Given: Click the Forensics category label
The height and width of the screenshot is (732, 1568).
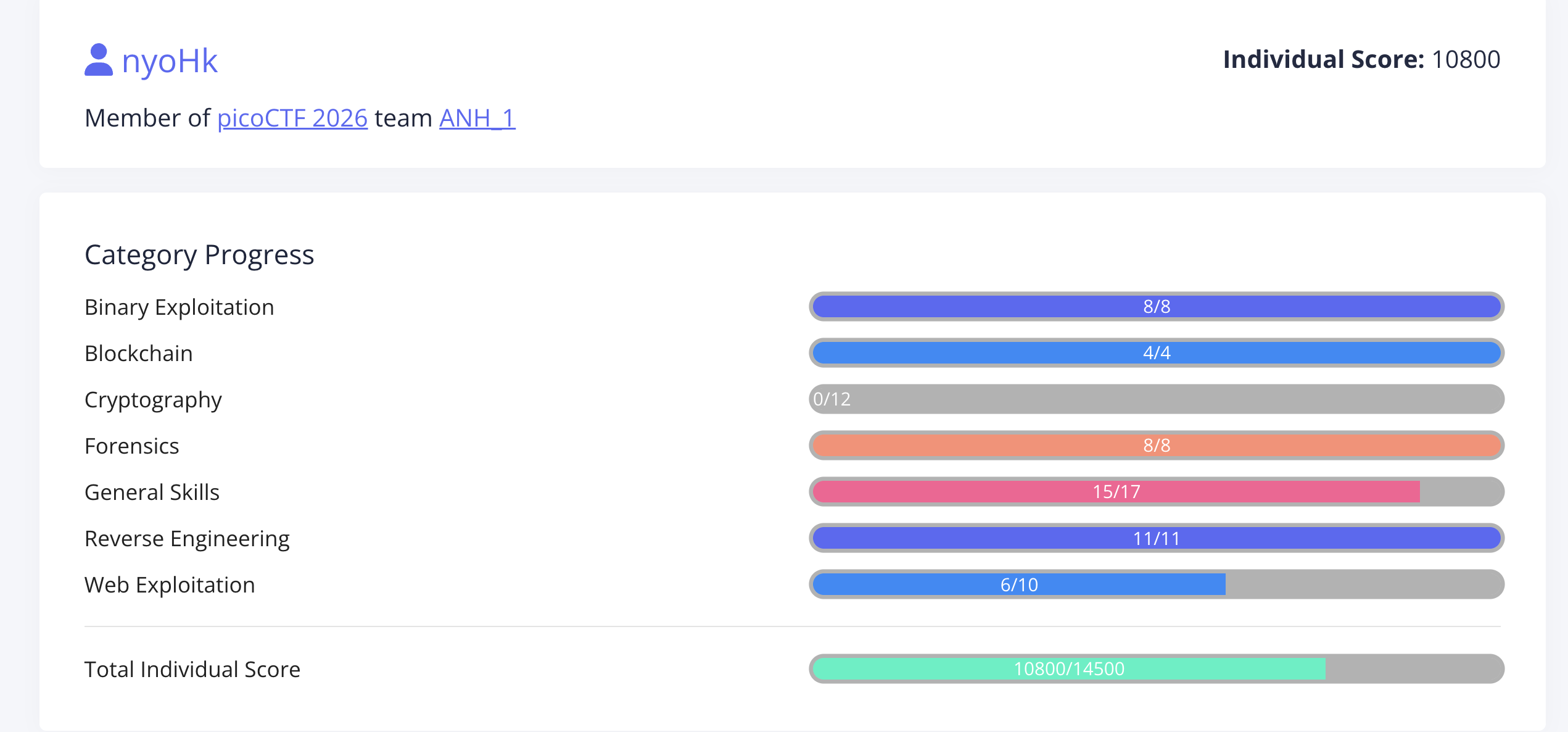Looking at the screenshot, I should [x=131, y=446].
